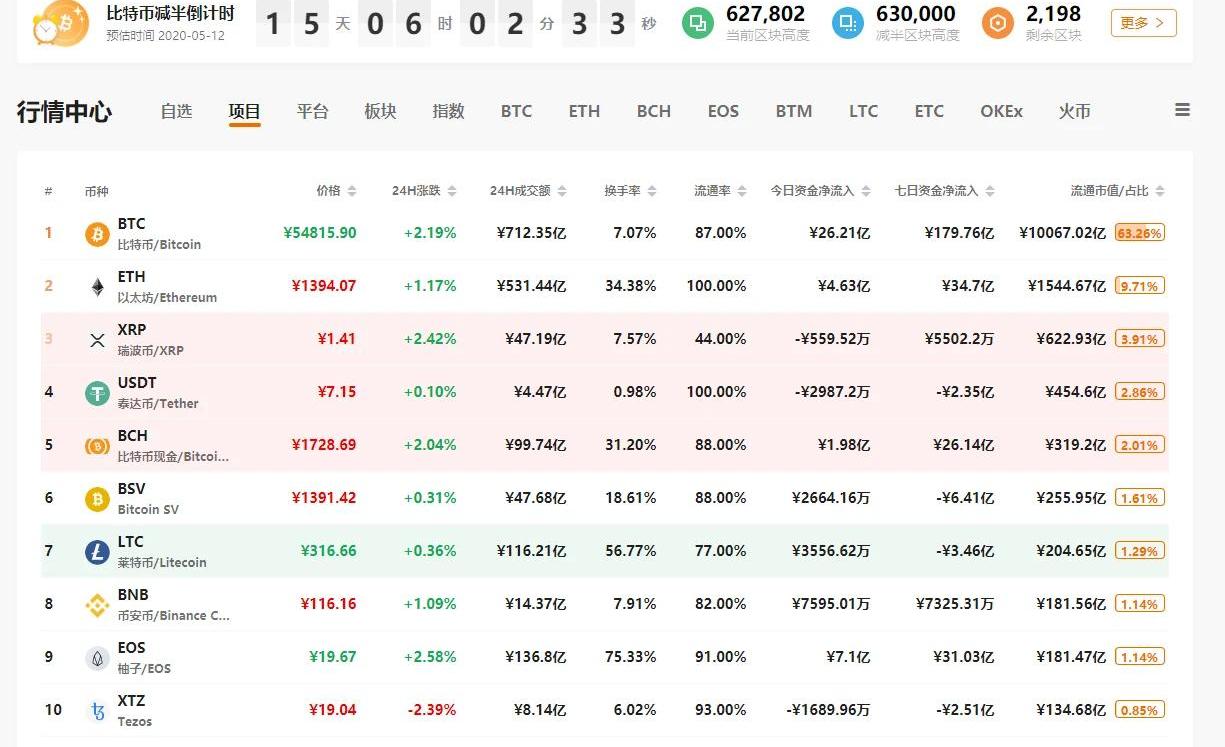1225x747 pixels.
Task: Open the hamburger menu beside the 火币 tab
Action: (x=1182, y=111)
